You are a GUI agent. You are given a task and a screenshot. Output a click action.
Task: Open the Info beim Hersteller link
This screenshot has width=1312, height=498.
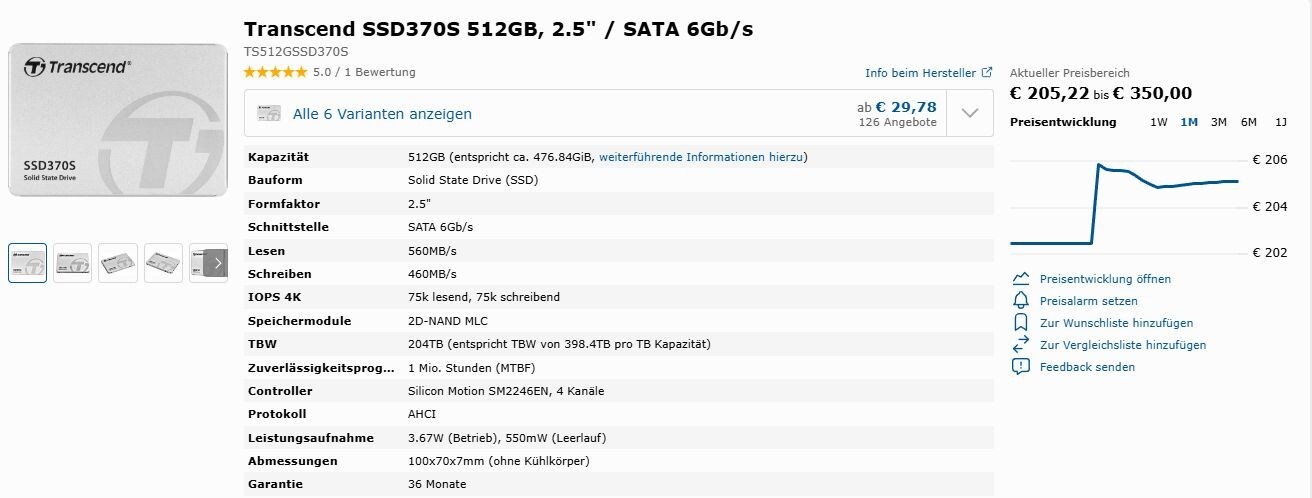coord(920,73)
